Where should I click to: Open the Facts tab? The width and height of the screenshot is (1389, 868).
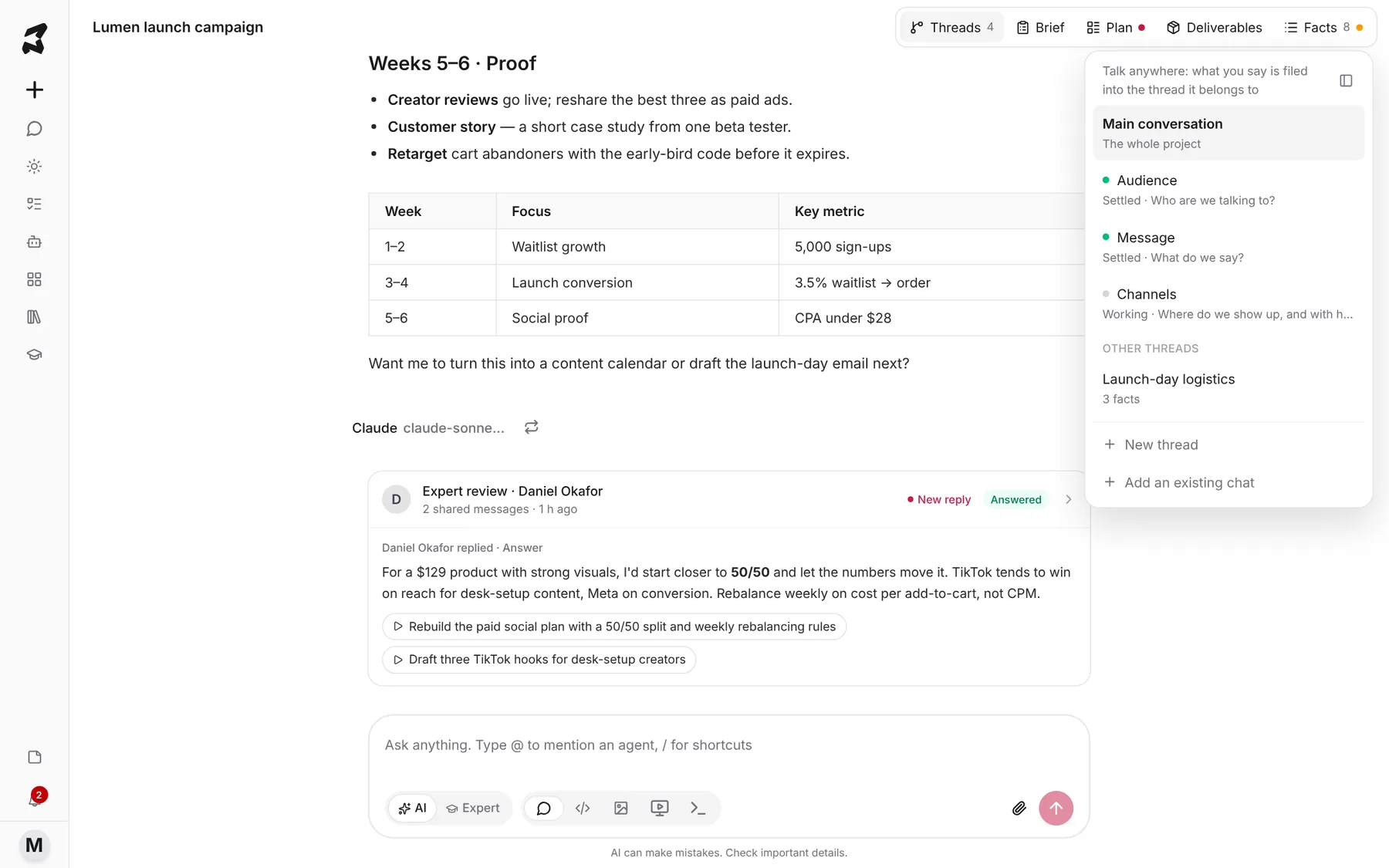tap(1323, 28)
